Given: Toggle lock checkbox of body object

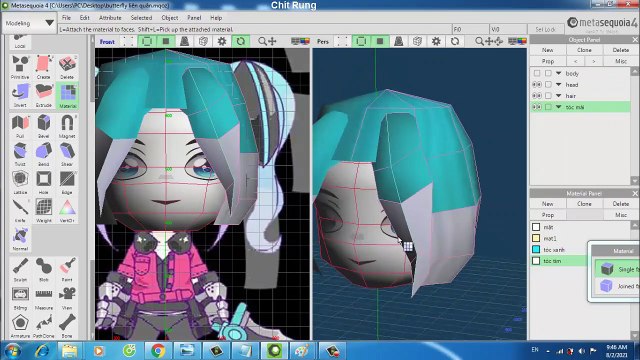Looking at the screenshot, I should point(548,73).
